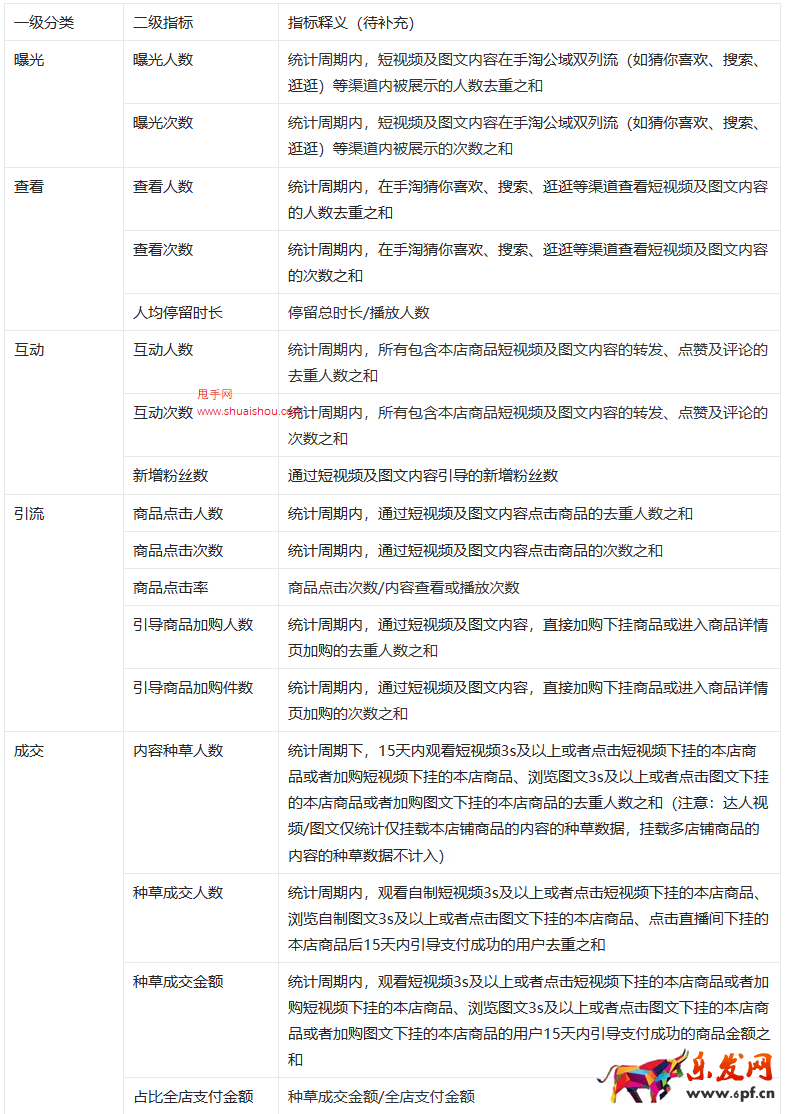Screen dimensions: 785x1114
Task: Click the 查看次数 definition text
Action: tap(528, 262)
